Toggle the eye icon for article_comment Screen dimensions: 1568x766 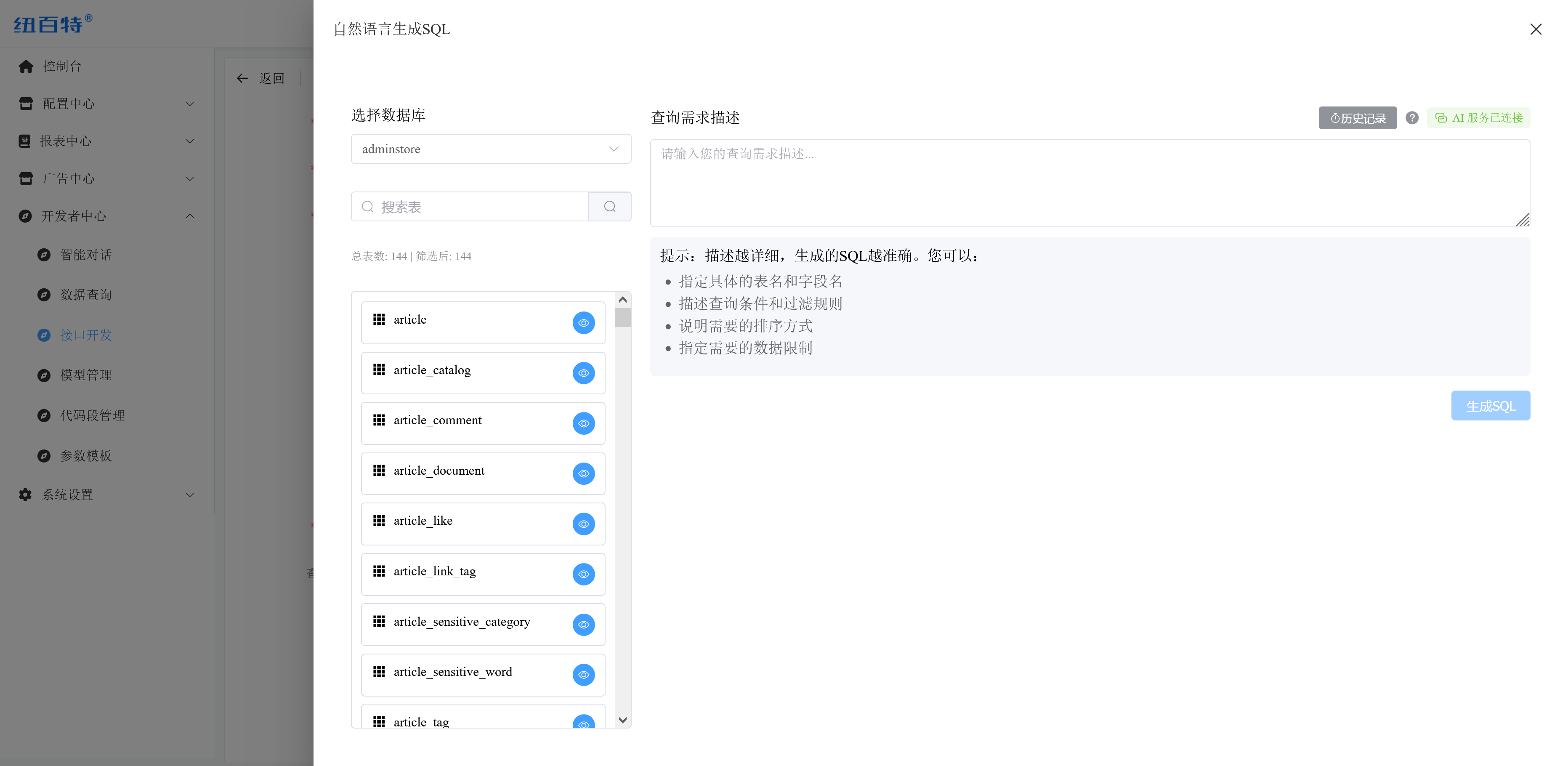(583, 423)
